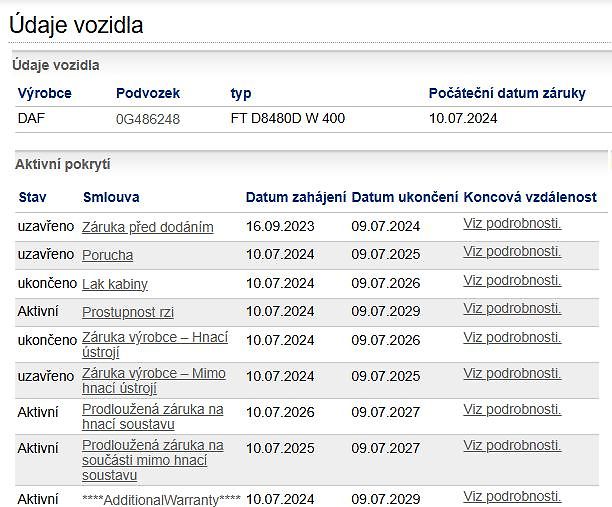The height and width of the screenshot is (507, 612).
Task: Select start date 10.07.2025
Action: [x=280, y=448]
